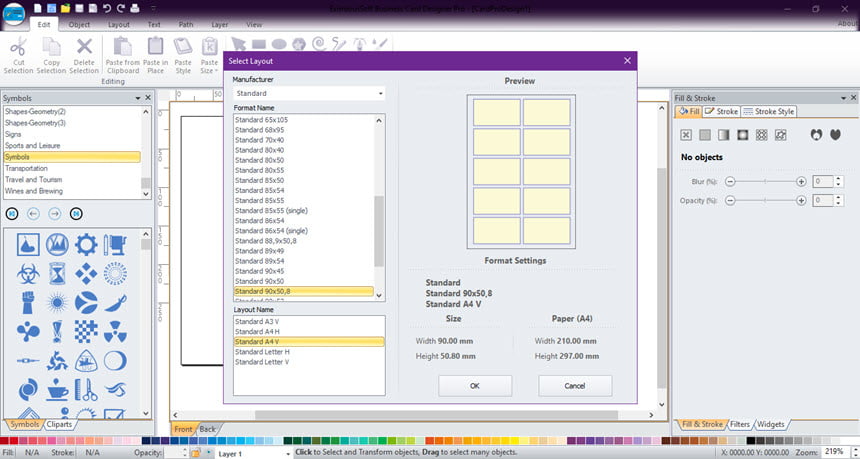Screen dimensions: 860x459
Task: Select the ellipse shape tool
Action: pyautogui.click(x=279, y=44)
